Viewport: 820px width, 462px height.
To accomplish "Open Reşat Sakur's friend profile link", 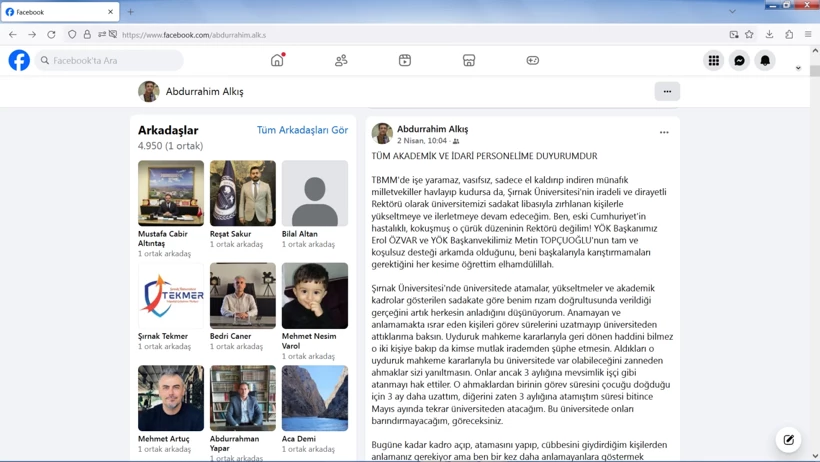I will tap(230, 234).
